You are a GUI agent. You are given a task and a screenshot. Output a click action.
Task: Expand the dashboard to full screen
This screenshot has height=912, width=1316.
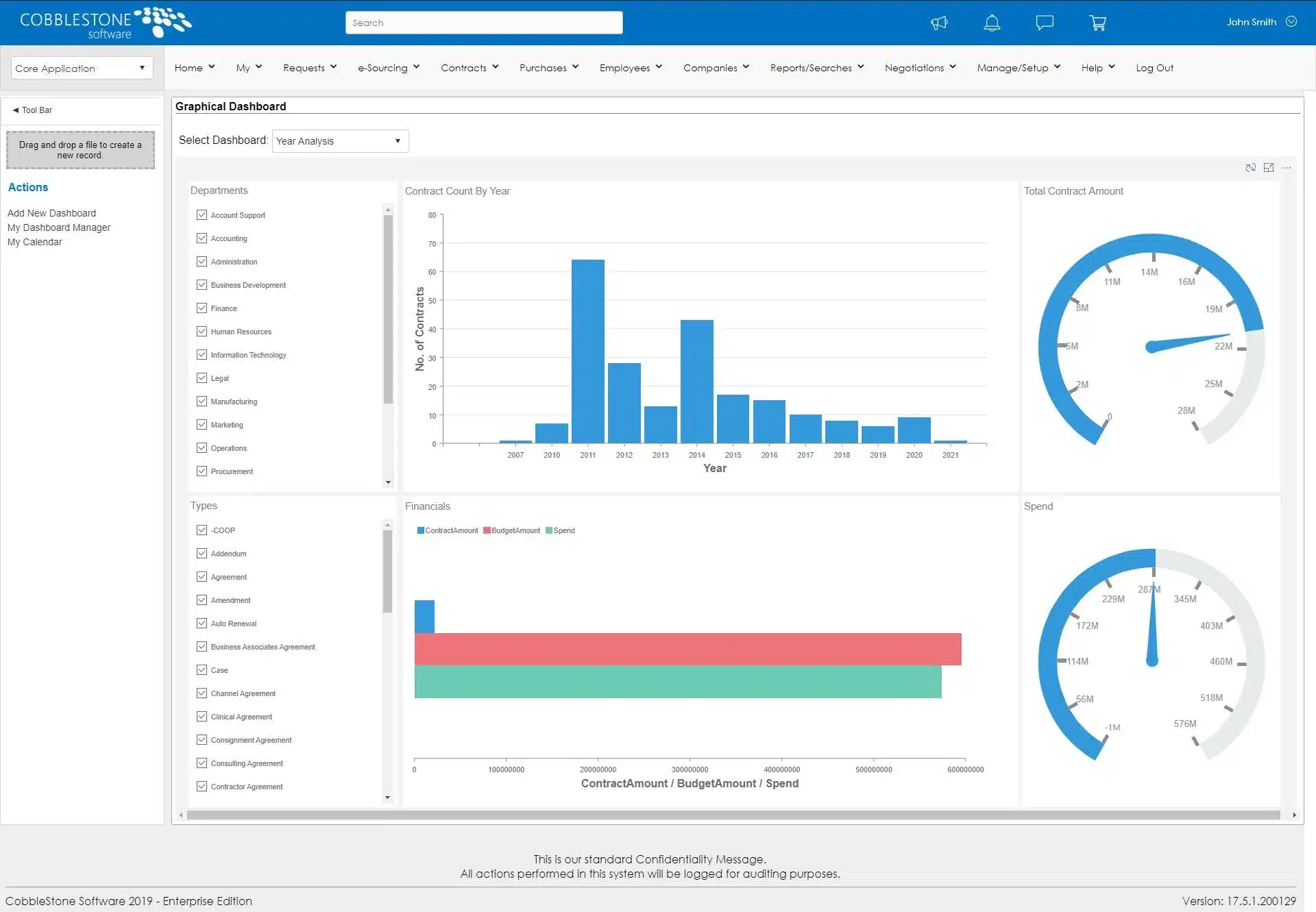tap(1269, 167)
